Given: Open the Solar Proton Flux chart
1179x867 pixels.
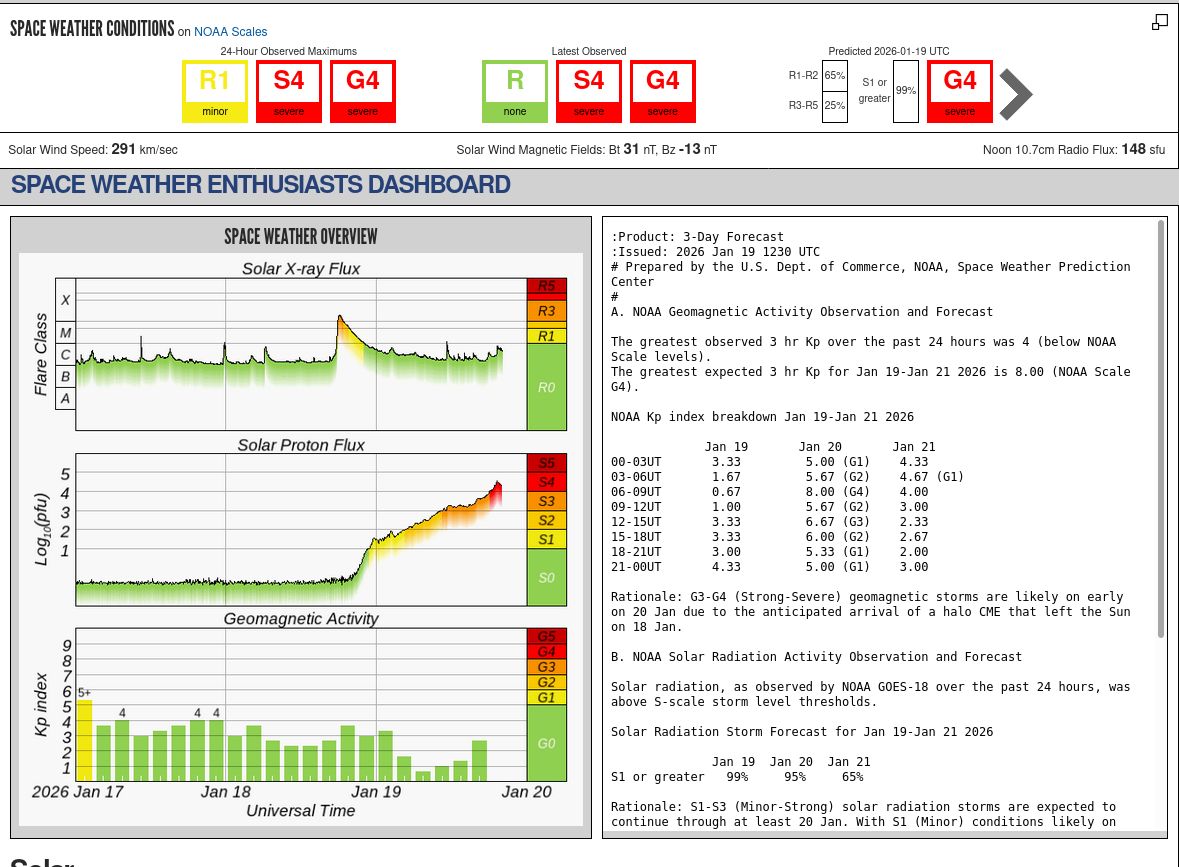Looking at the screenshot, I should 301,529.
